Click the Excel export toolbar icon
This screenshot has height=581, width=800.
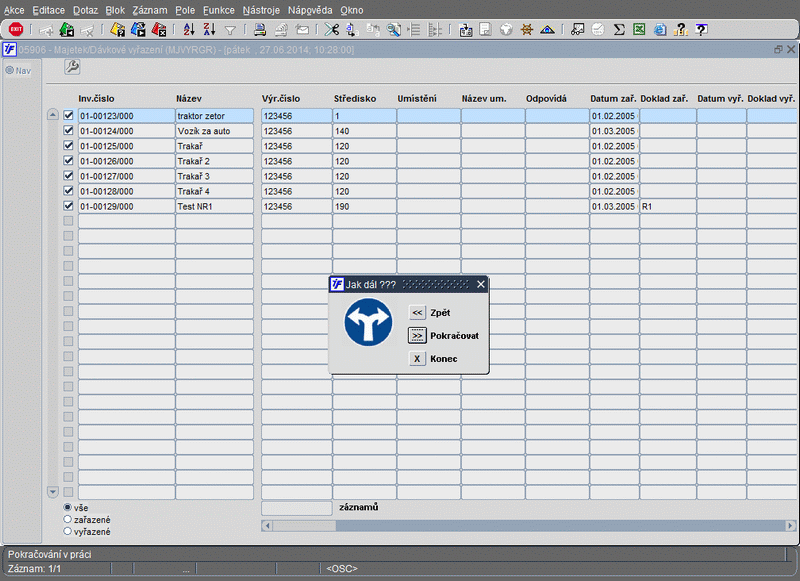click(639, 30)
